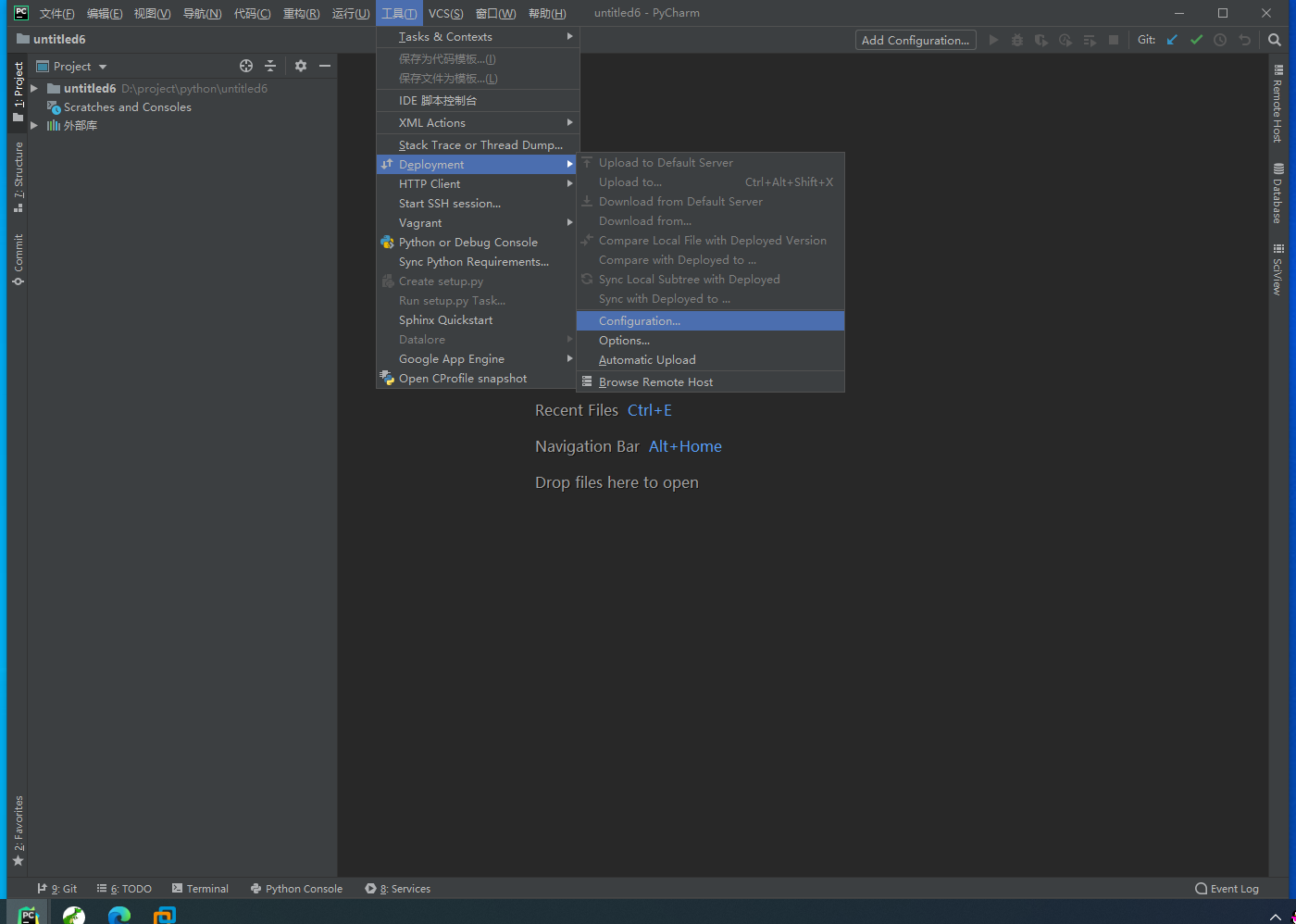Open the 代码(C) menu
This screenshot has width=1296, height=924.
click(x=252, y=13)
